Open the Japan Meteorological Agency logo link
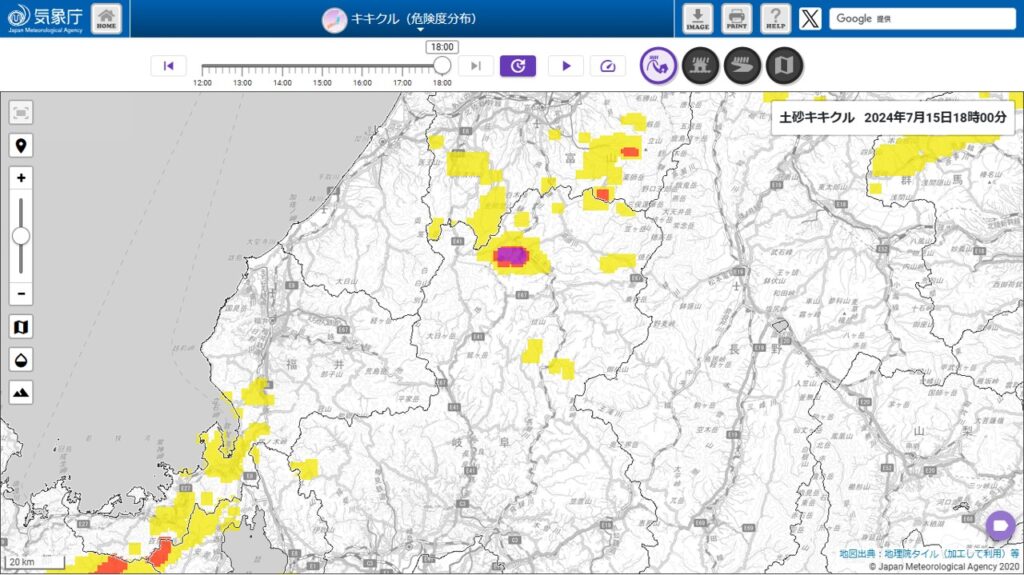 pyautogui.click(x=45, y=18)
